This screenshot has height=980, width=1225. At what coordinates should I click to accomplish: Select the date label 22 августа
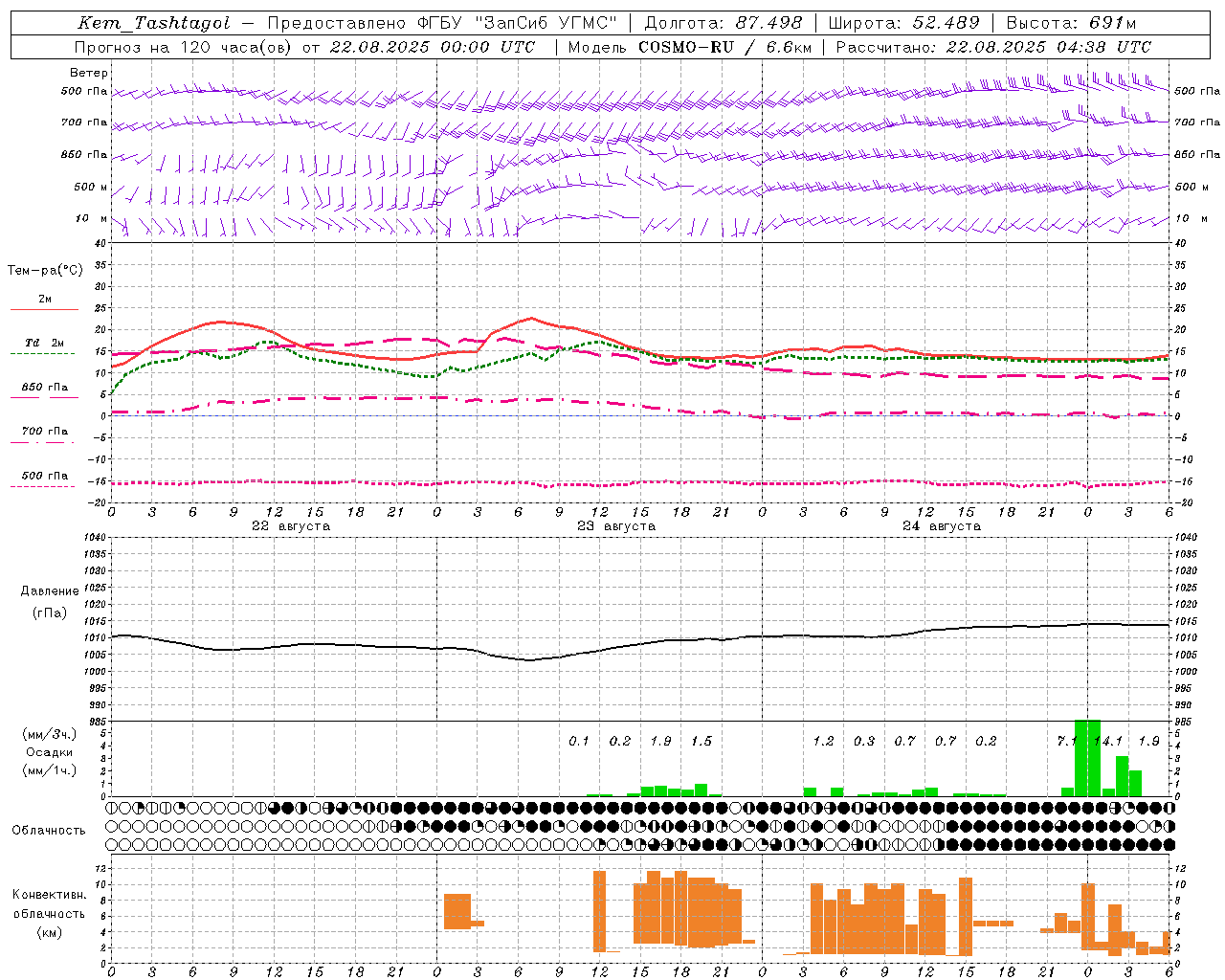click(x=291, y=526)
